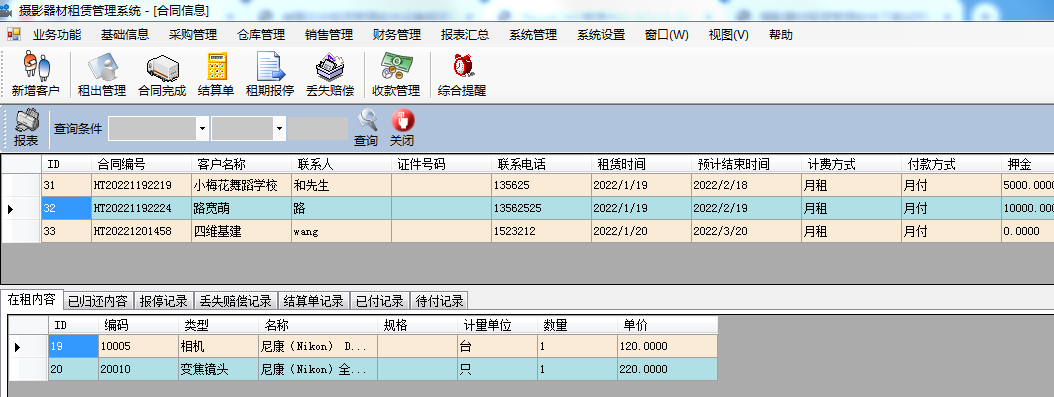Click item code 20010 cell
Image resolution: width=1054 pixels, height=397 pixels.
(138, 369)
